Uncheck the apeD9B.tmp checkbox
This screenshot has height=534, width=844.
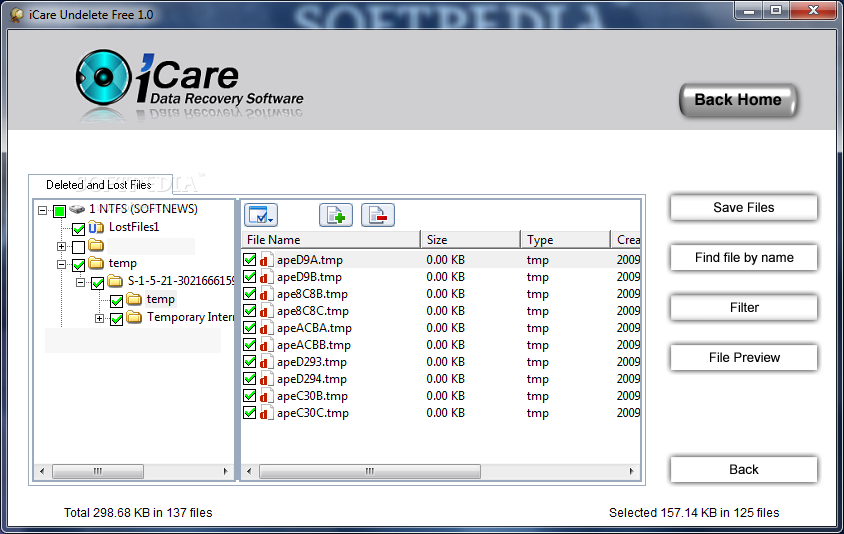[x=249, y=277]
